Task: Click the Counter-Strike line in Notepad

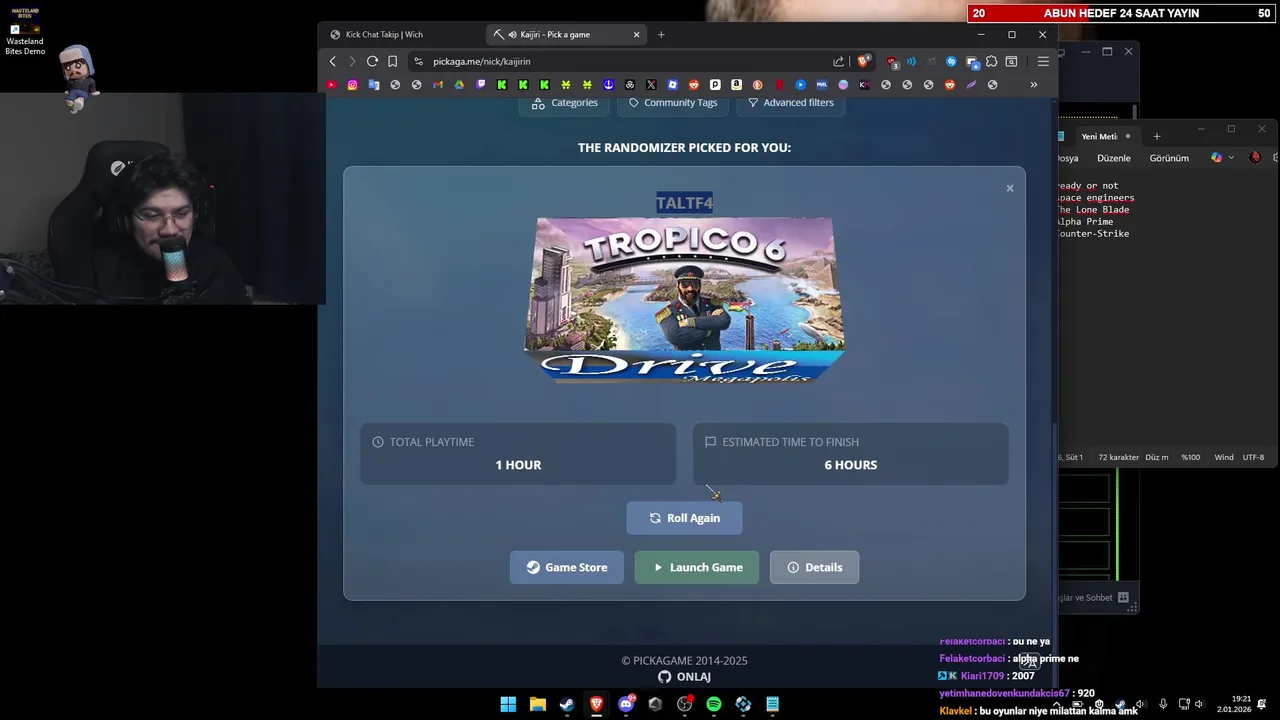Action: (x=1094, y=234)
